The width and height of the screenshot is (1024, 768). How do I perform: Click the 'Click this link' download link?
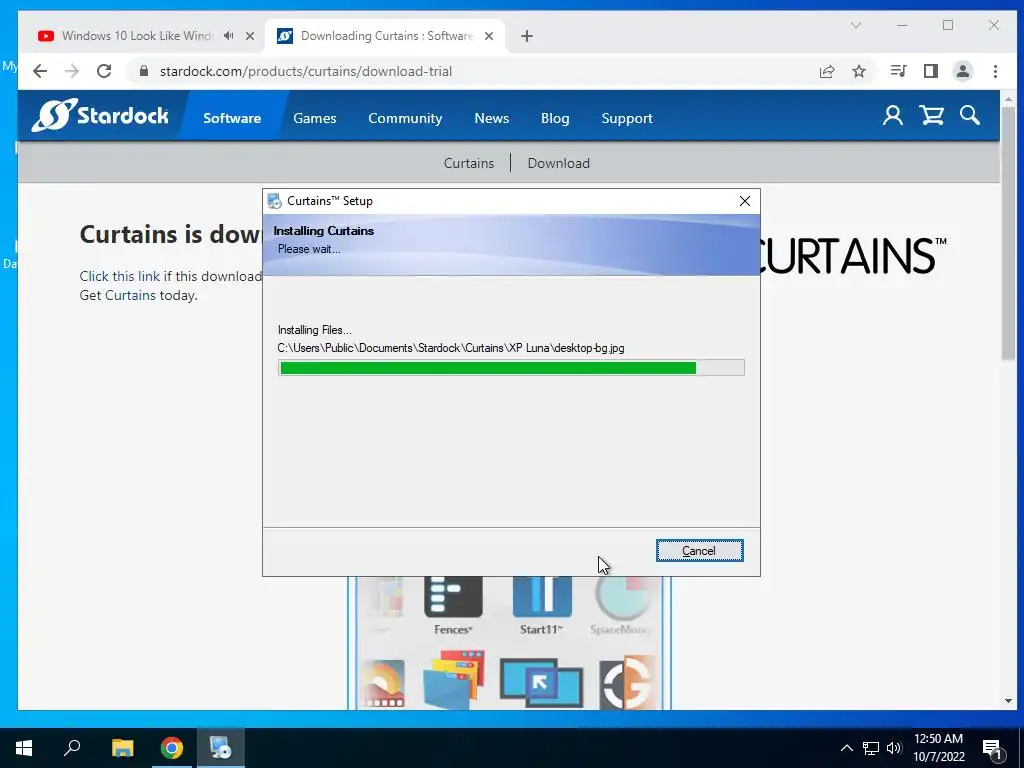click(120, 276)
